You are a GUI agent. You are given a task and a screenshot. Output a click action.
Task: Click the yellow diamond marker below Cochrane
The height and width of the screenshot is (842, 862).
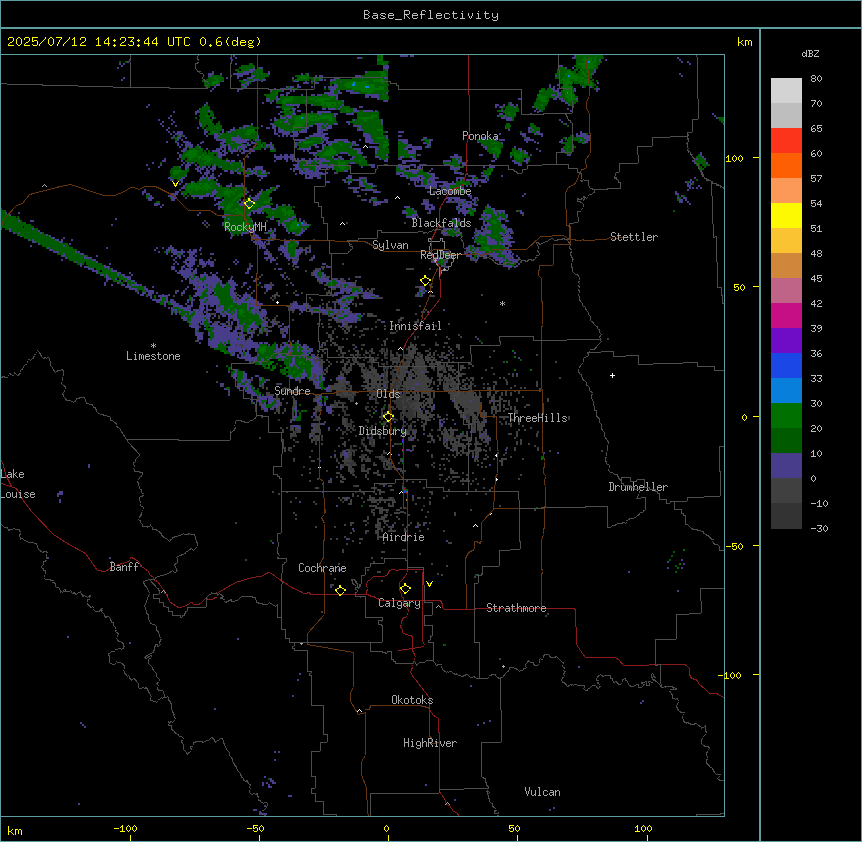340,590
